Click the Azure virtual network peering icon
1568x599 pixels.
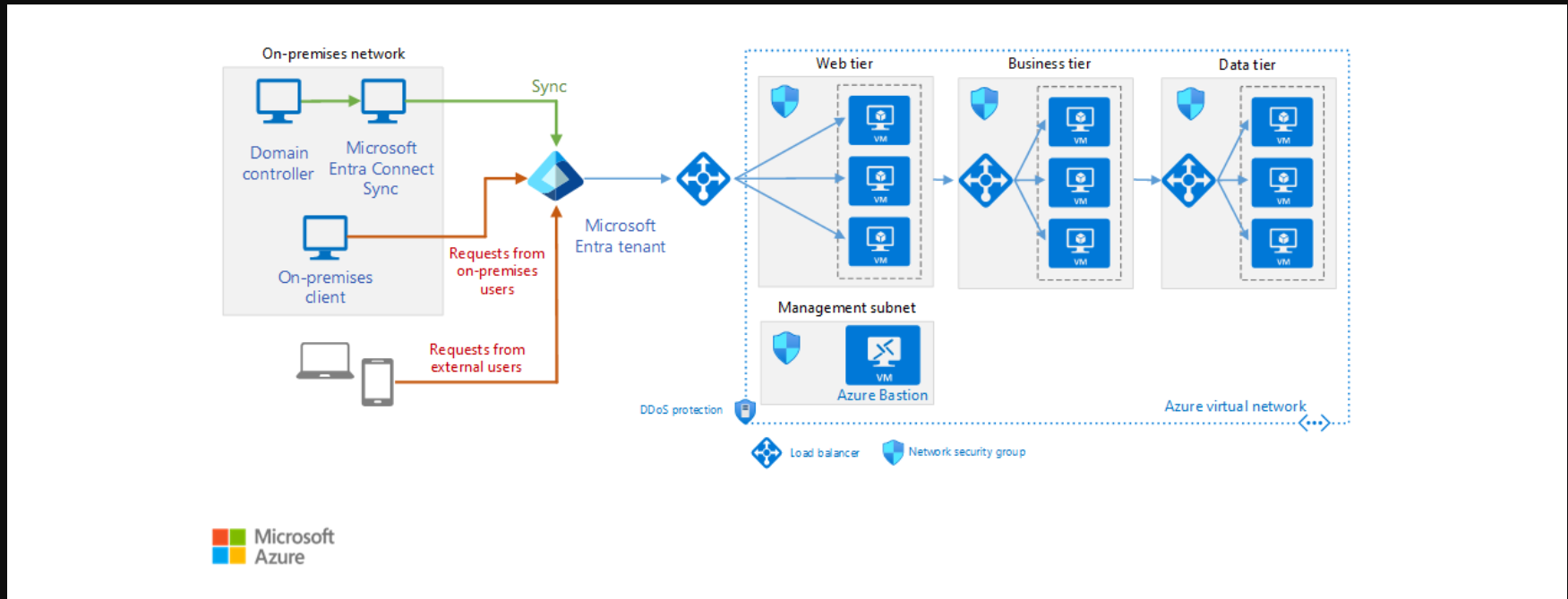[1315, 424]
